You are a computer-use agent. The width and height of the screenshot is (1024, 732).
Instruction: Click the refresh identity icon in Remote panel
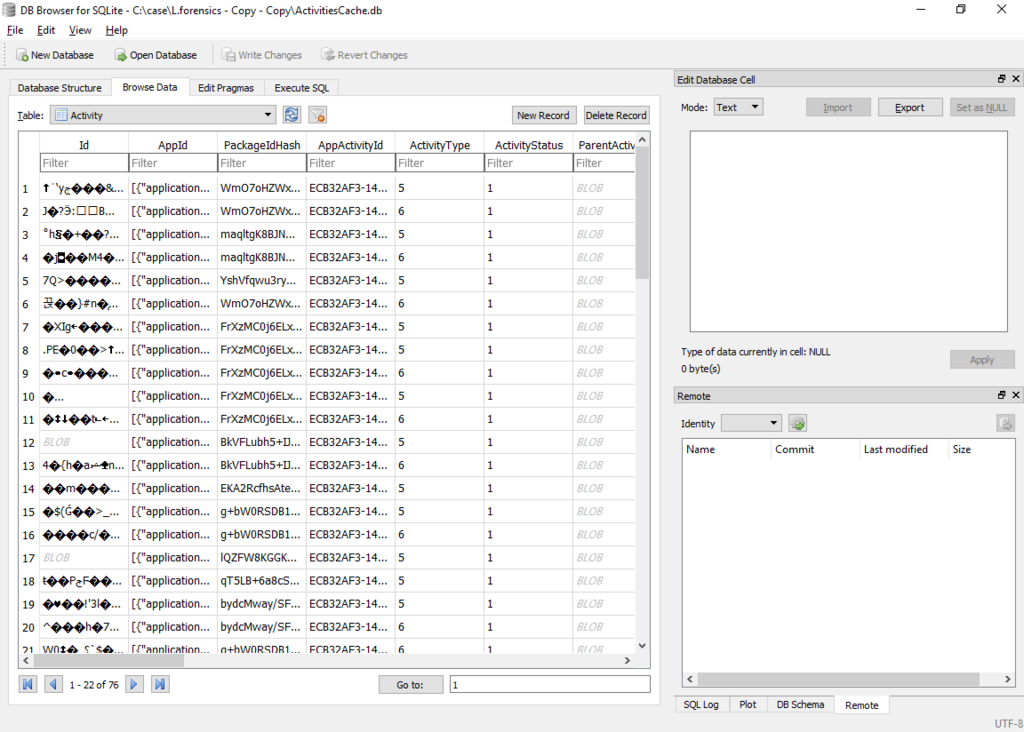coord(797,423)
